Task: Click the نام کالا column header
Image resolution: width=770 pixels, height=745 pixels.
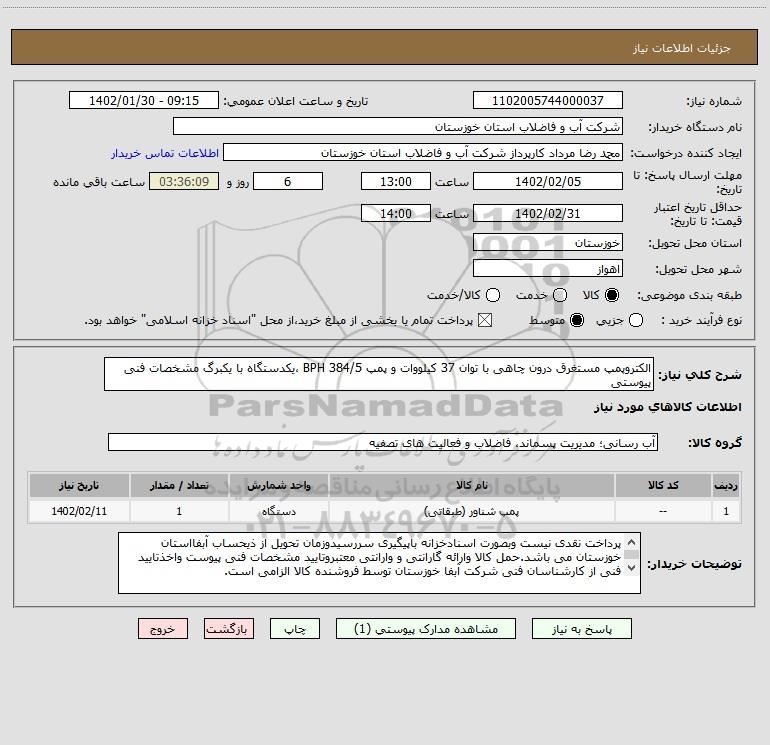Action: [x=472, y=486]
